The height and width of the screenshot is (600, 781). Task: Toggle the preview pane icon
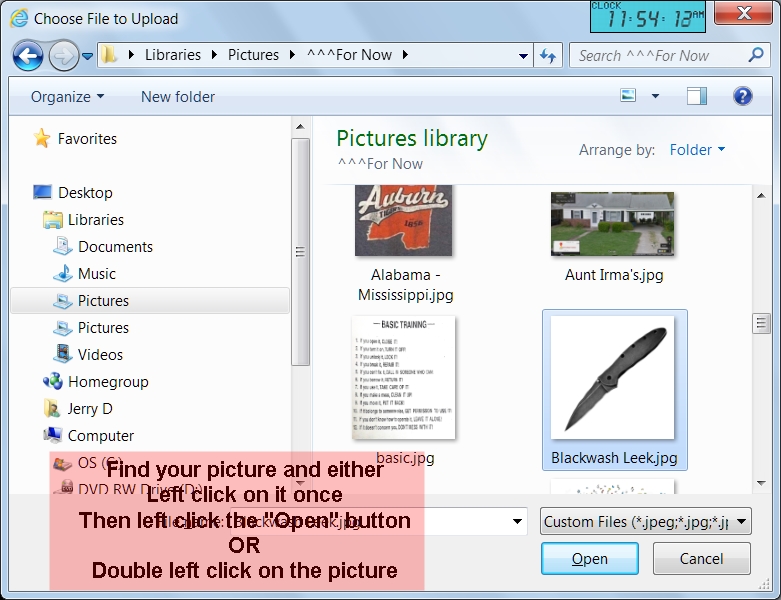[696, 96]
